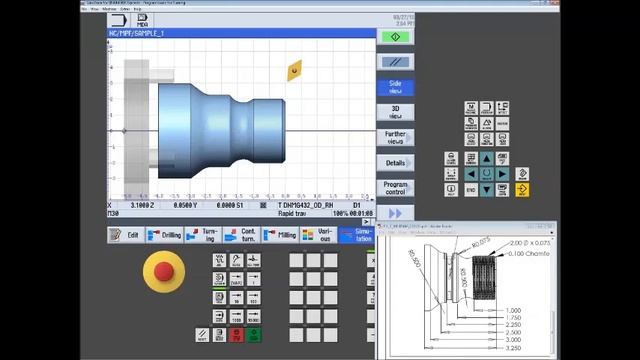Click the MDA mode icon
The image size is (640, 360).
[x=142, y=20]
